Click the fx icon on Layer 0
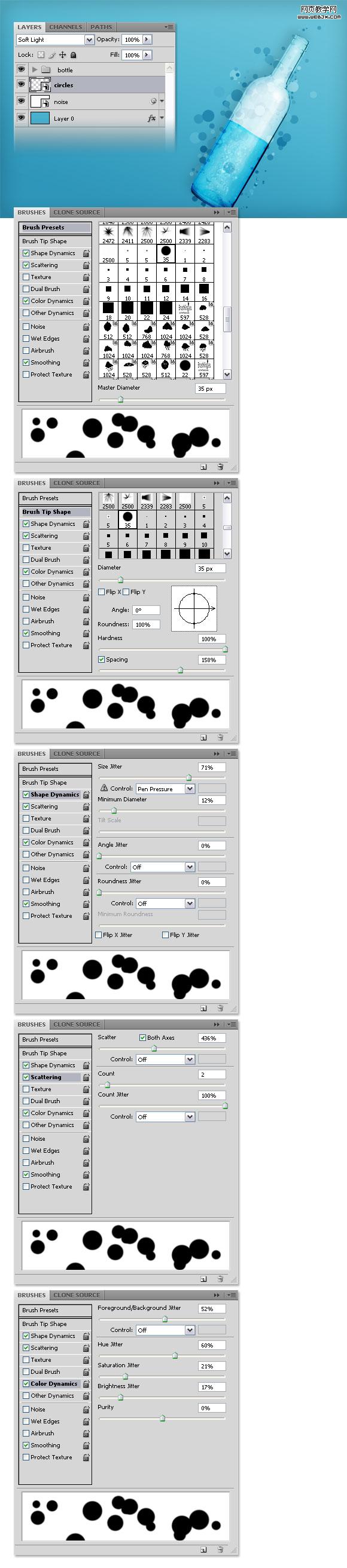The image size is (347, 1568). 151,118
